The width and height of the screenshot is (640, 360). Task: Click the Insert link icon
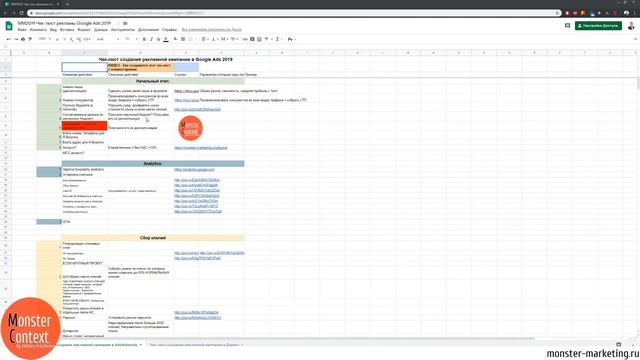(x=245, y=39)
